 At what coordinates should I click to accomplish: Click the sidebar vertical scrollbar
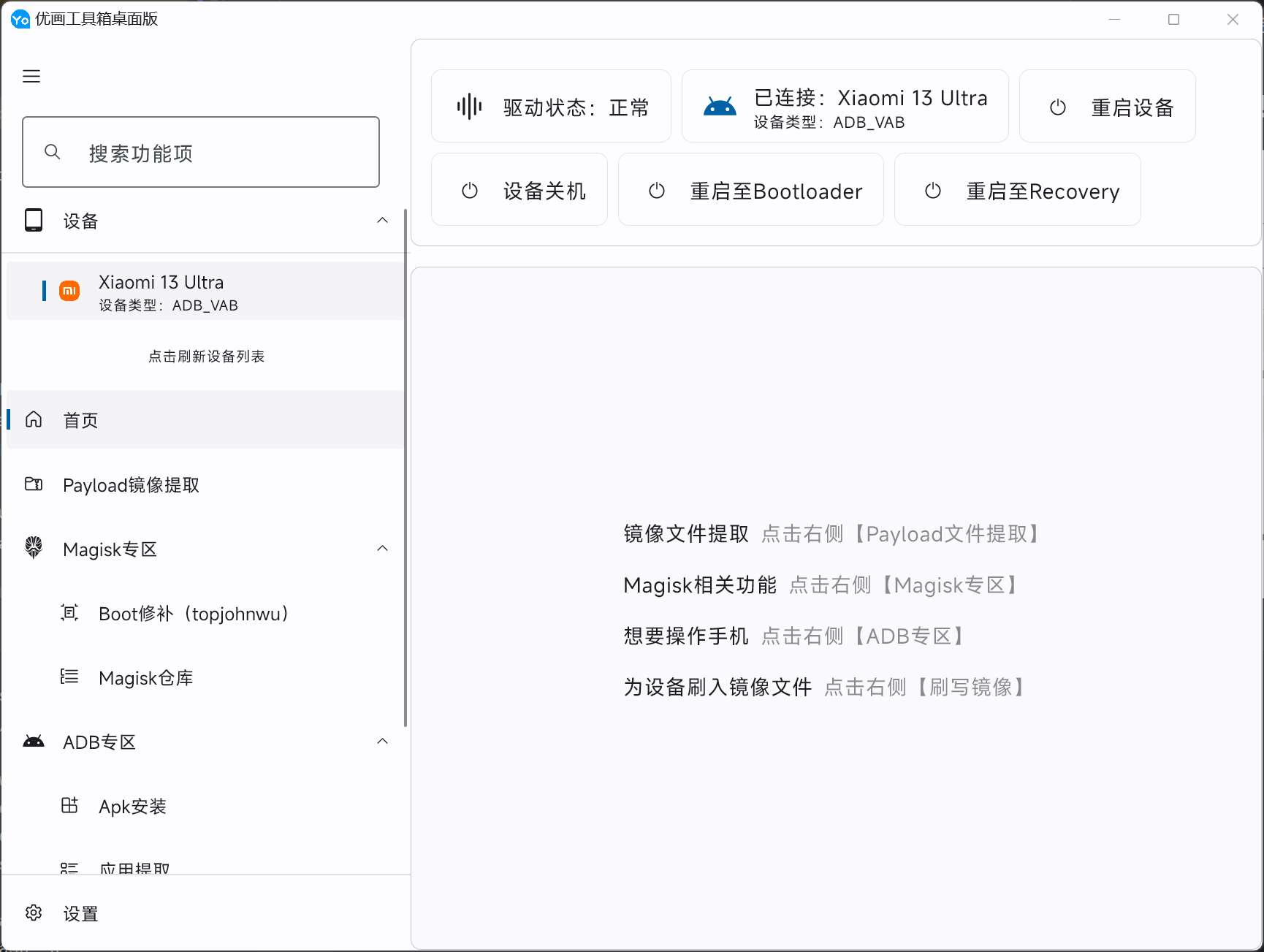pyautogui.click(x=406, y=468)
